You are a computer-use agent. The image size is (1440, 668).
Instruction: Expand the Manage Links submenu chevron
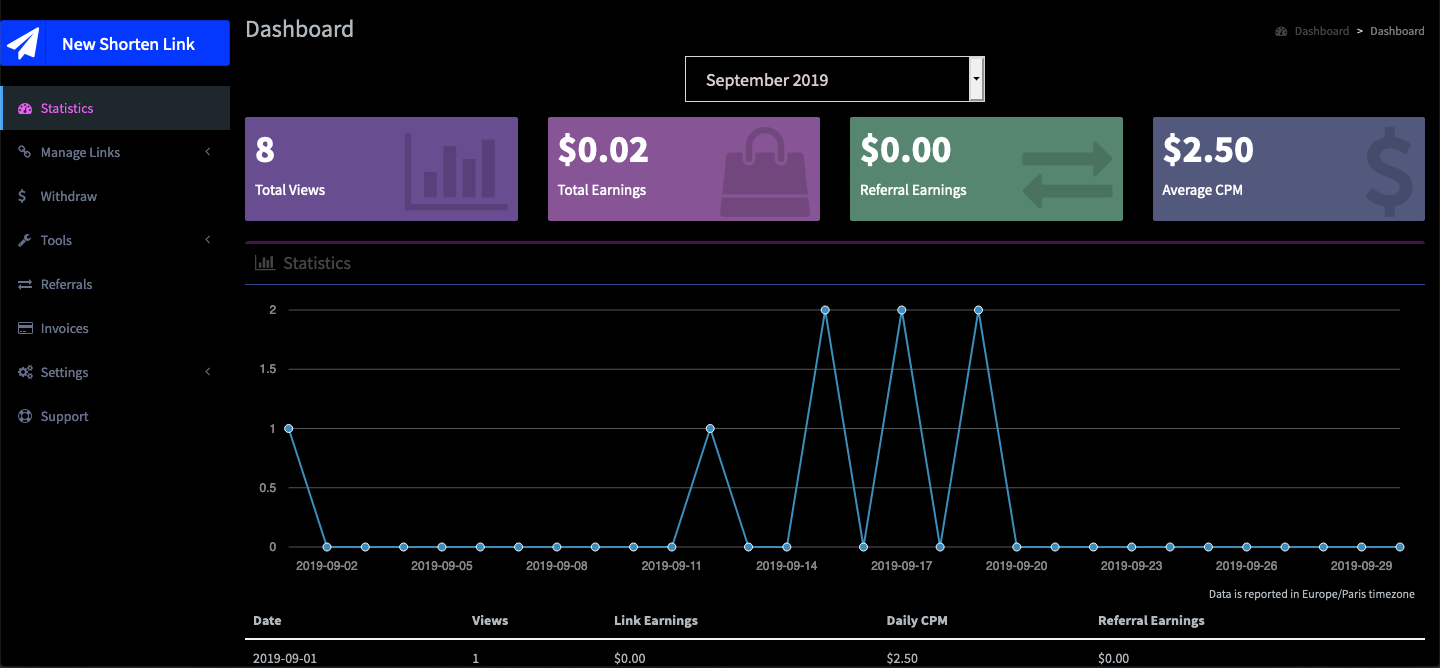(208, 153)
